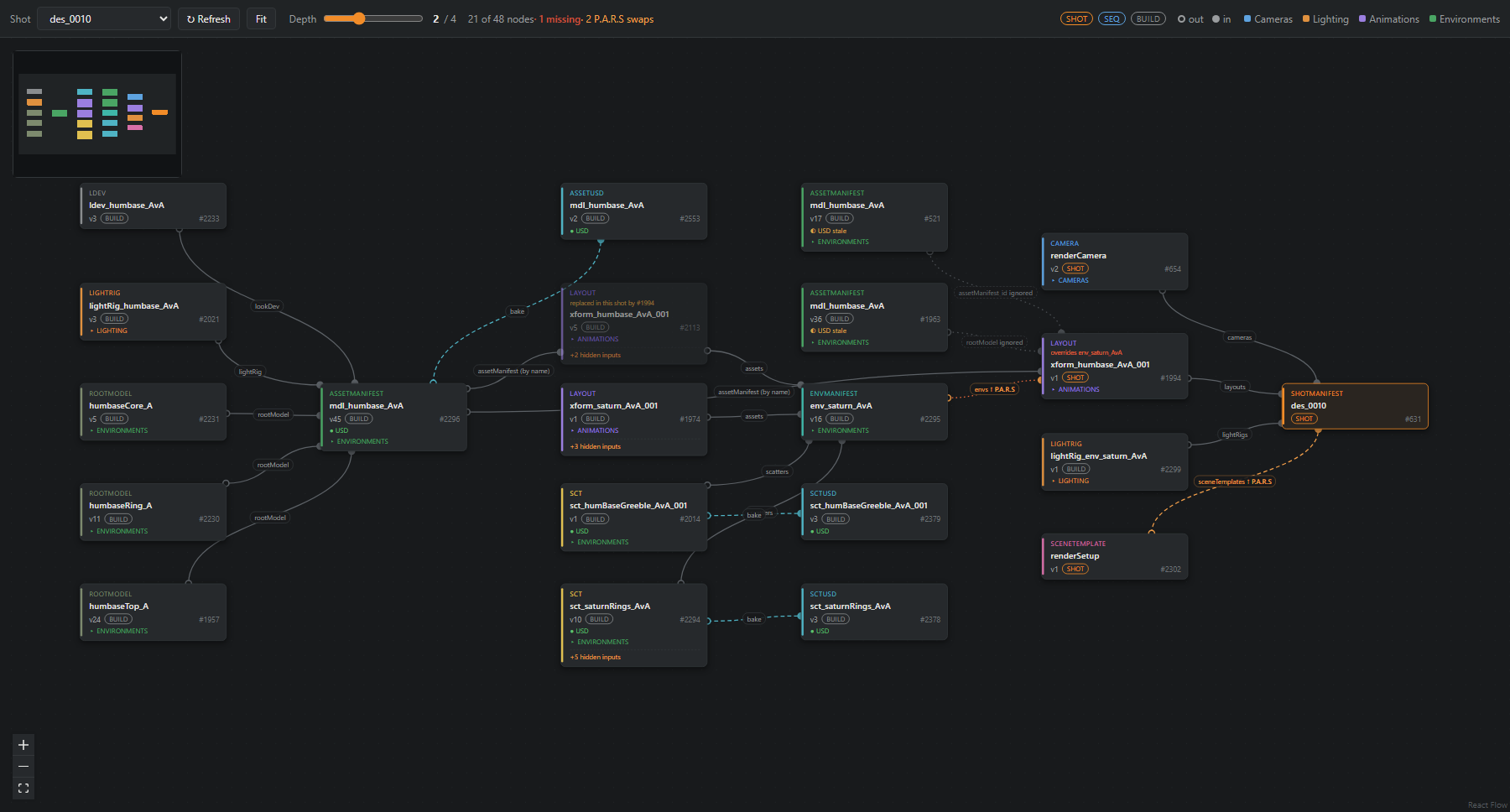This screenshot has width=1510, height=812.
Task: Zoom in with the plus button
Action: click(x=23, y=745)
